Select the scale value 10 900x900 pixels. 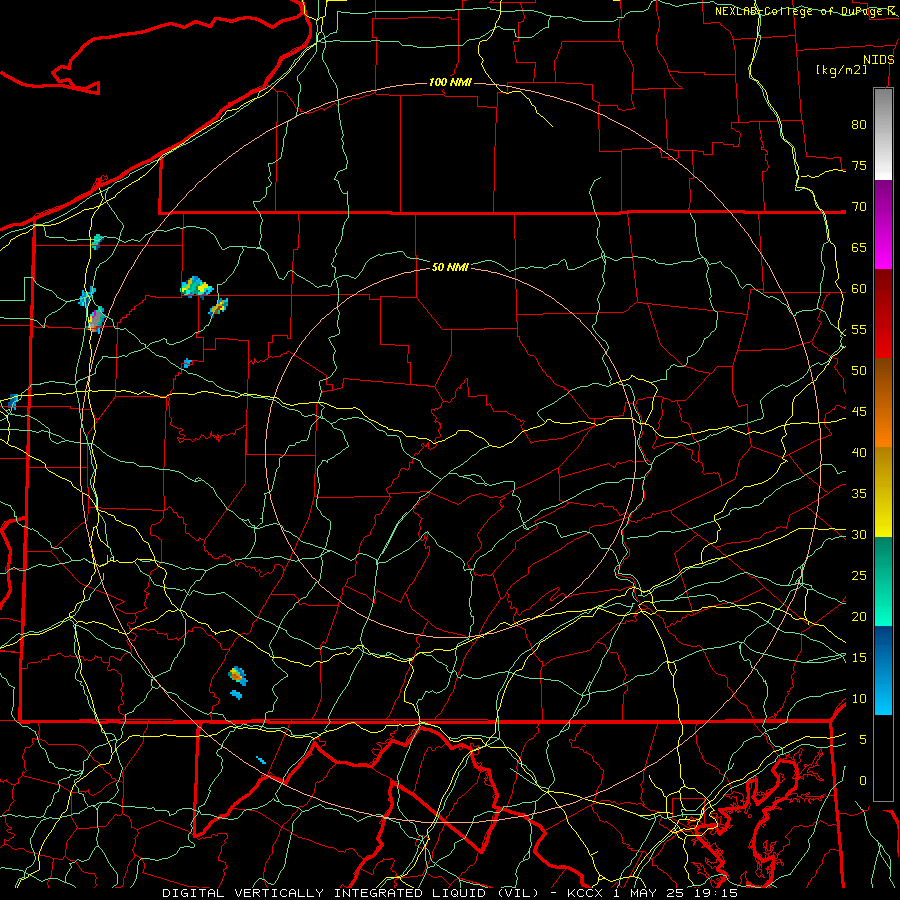(x=859, y=699)
